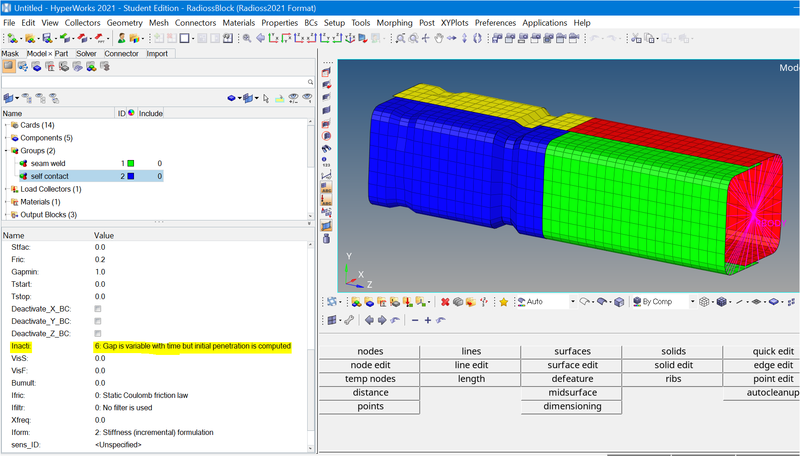Click the zoom magnifier icon beside view arrows
Viewport: 800px width, 456px height.
click(x=247, y=38)
